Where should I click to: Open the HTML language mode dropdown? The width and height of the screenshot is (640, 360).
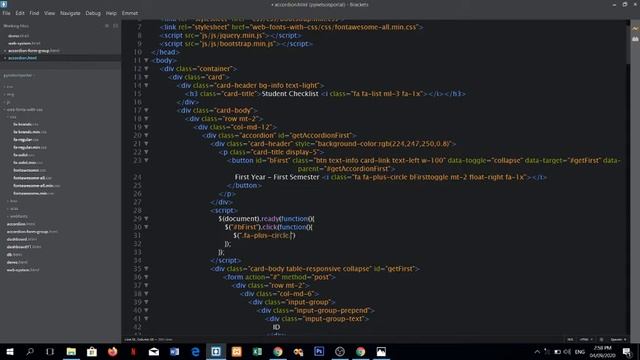(586, 340)
